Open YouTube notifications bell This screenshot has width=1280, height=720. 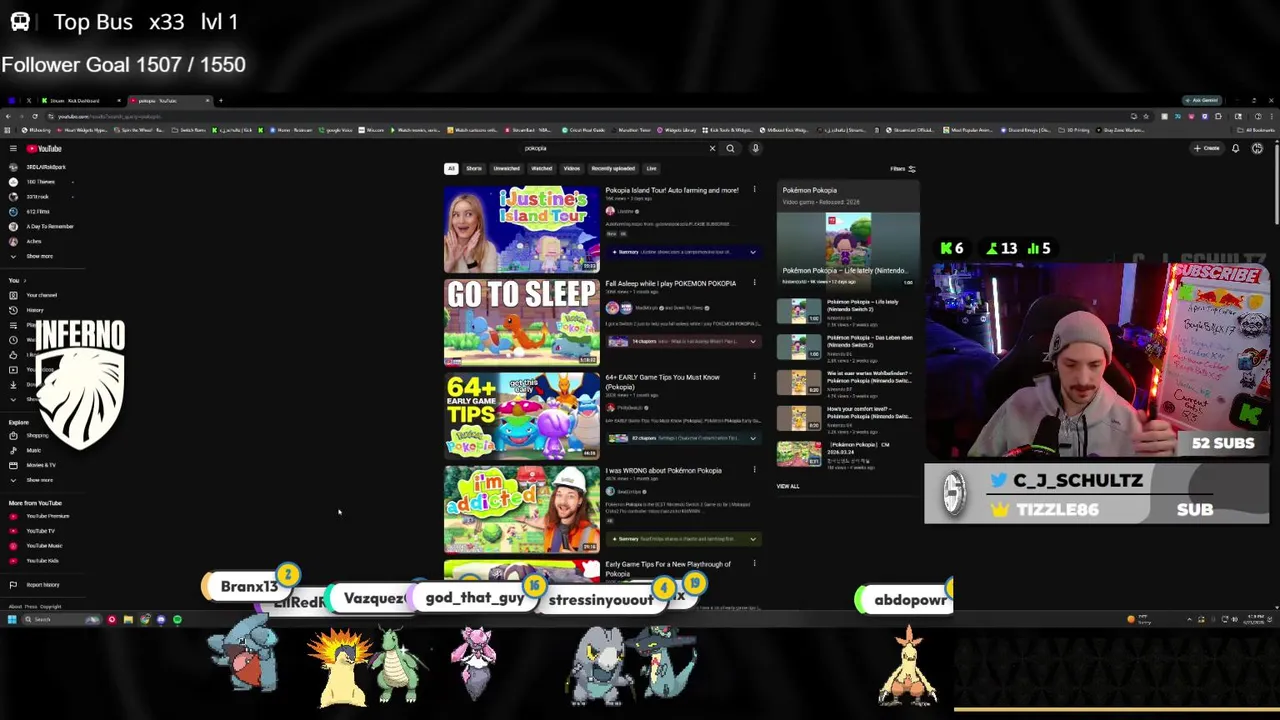[1235, 149]
